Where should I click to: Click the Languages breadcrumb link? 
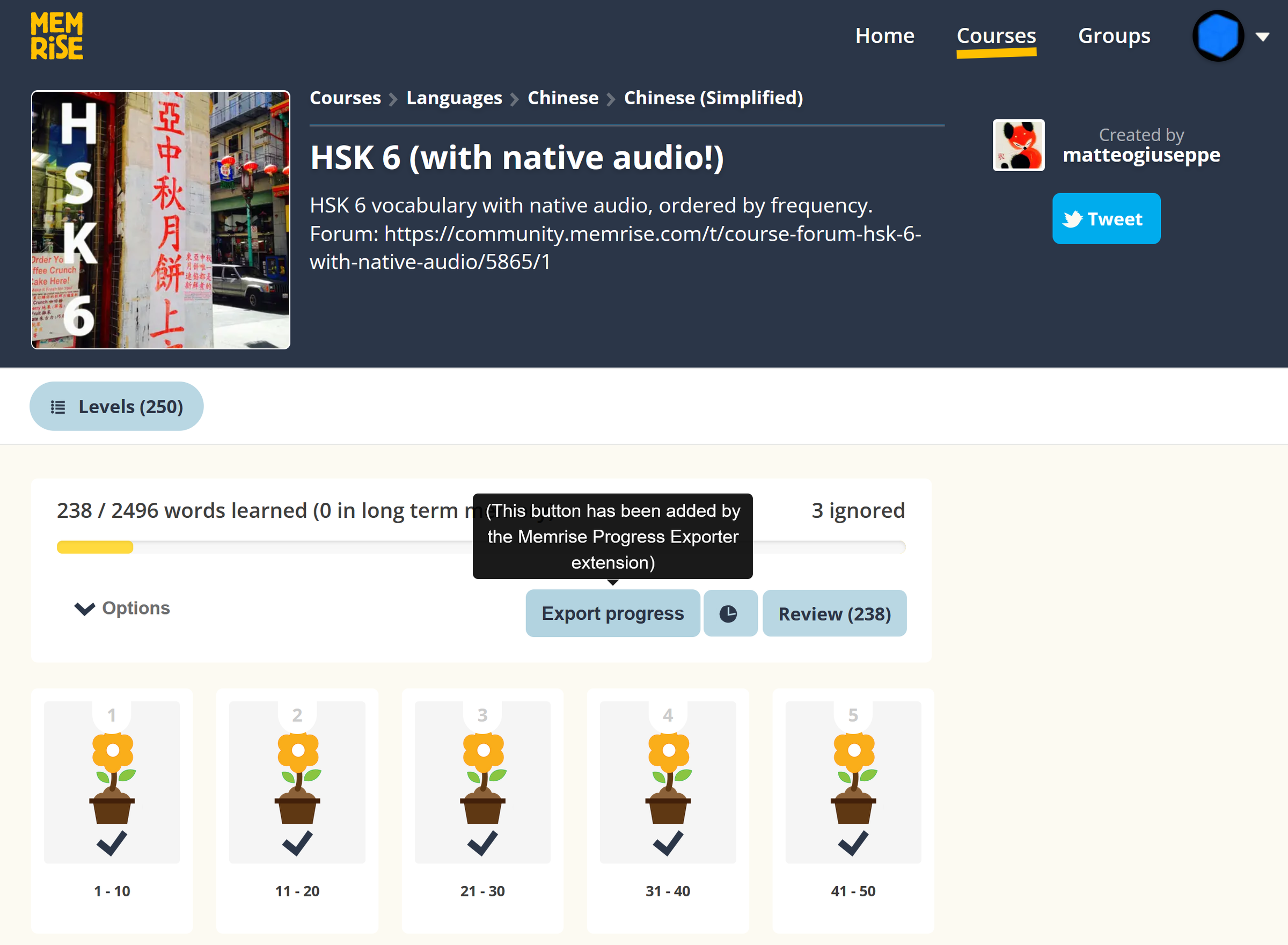click(x=454, y=98)
